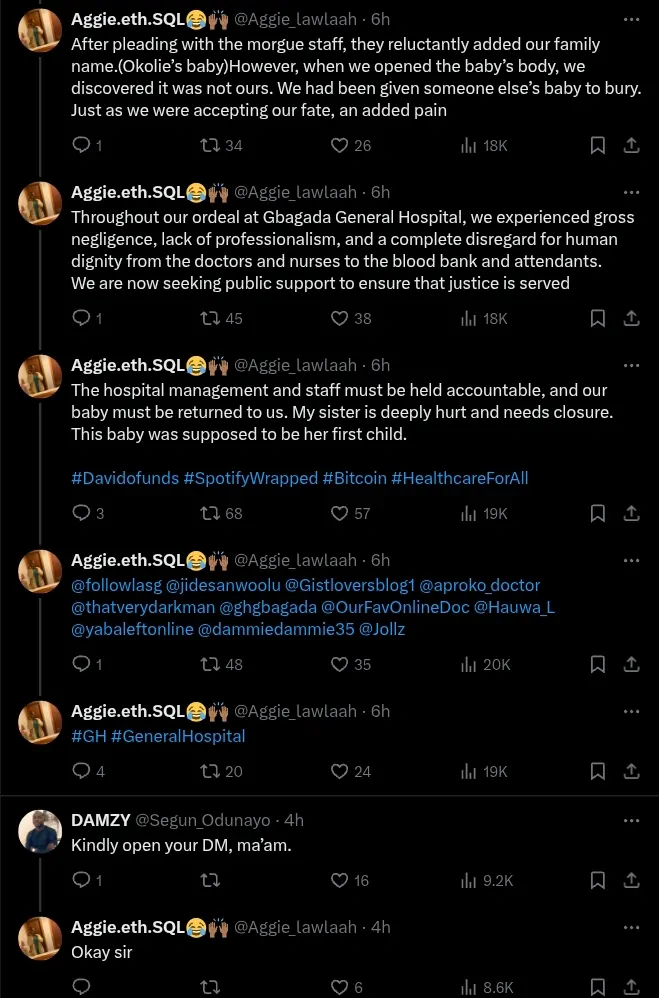Bookmark the morgue staff tweet
The height and width of the screenshot is (998, 659).
597,145
